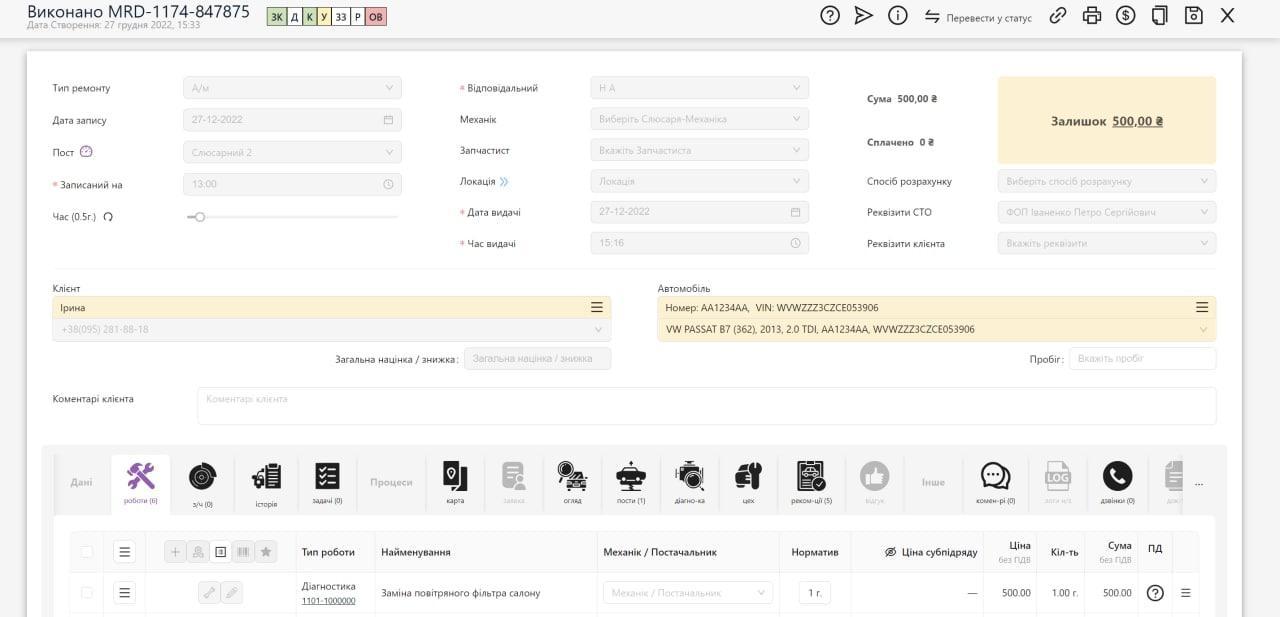Open the client hamburger menu for Ірина
The image size is (1280, 617).
pyautogui.click(x=596, y=308)
